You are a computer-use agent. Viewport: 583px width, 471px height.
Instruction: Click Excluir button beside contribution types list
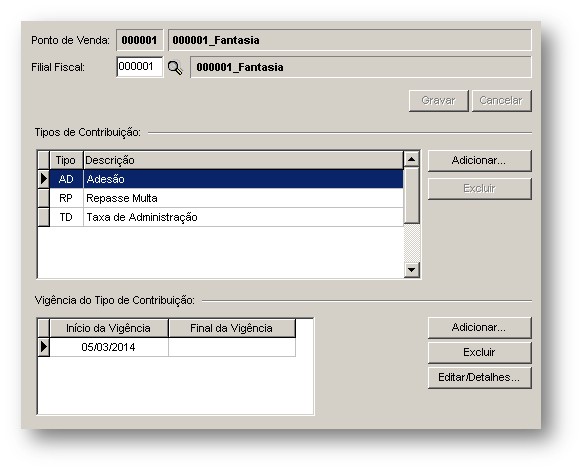[x=480, y=188]
